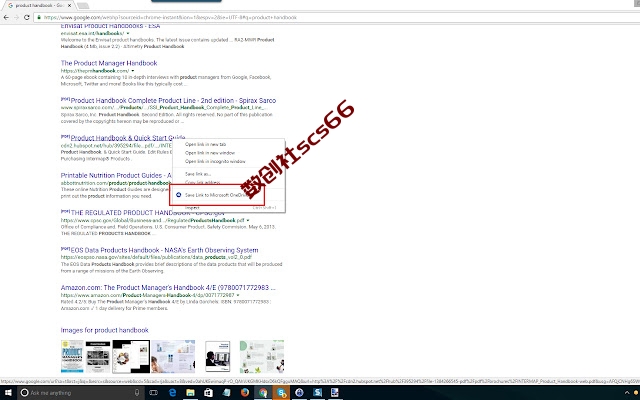This screenshot has width=640, height=400.
Task: Open the blue 'PRODUCT' book cover image thumbnail
Action: tap(72, 356)
